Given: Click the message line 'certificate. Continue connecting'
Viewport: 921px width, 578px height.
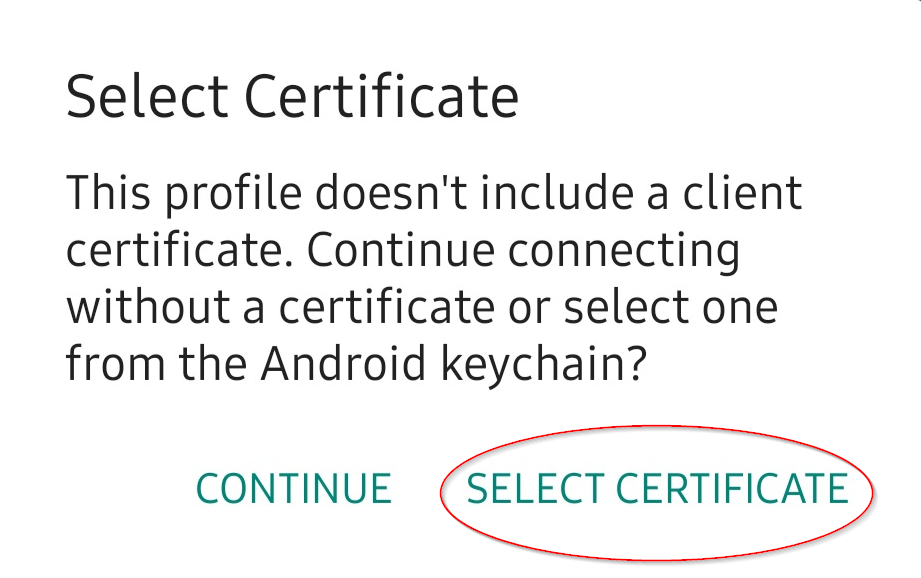Looking at the screenshot, I should tap(403, 250).
